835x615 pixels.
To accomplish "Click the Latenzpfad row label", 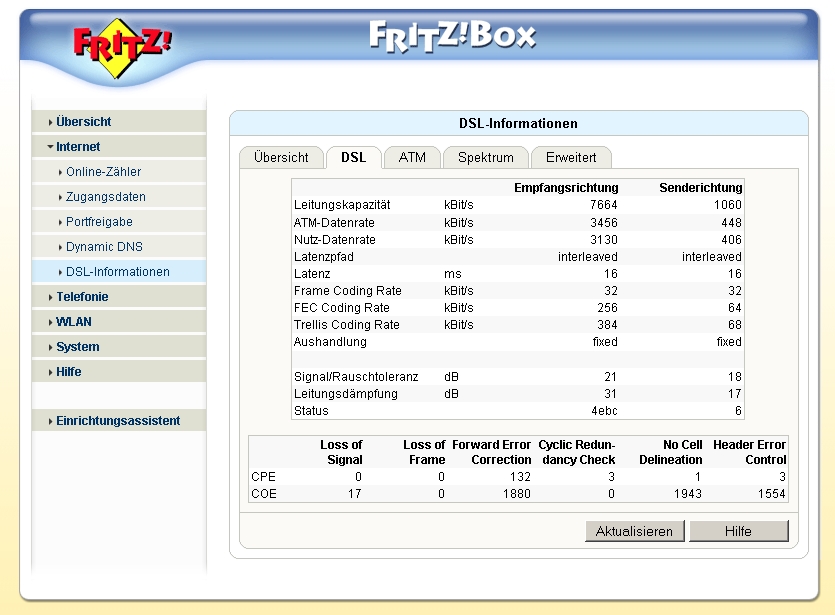I will click(323, 257).
